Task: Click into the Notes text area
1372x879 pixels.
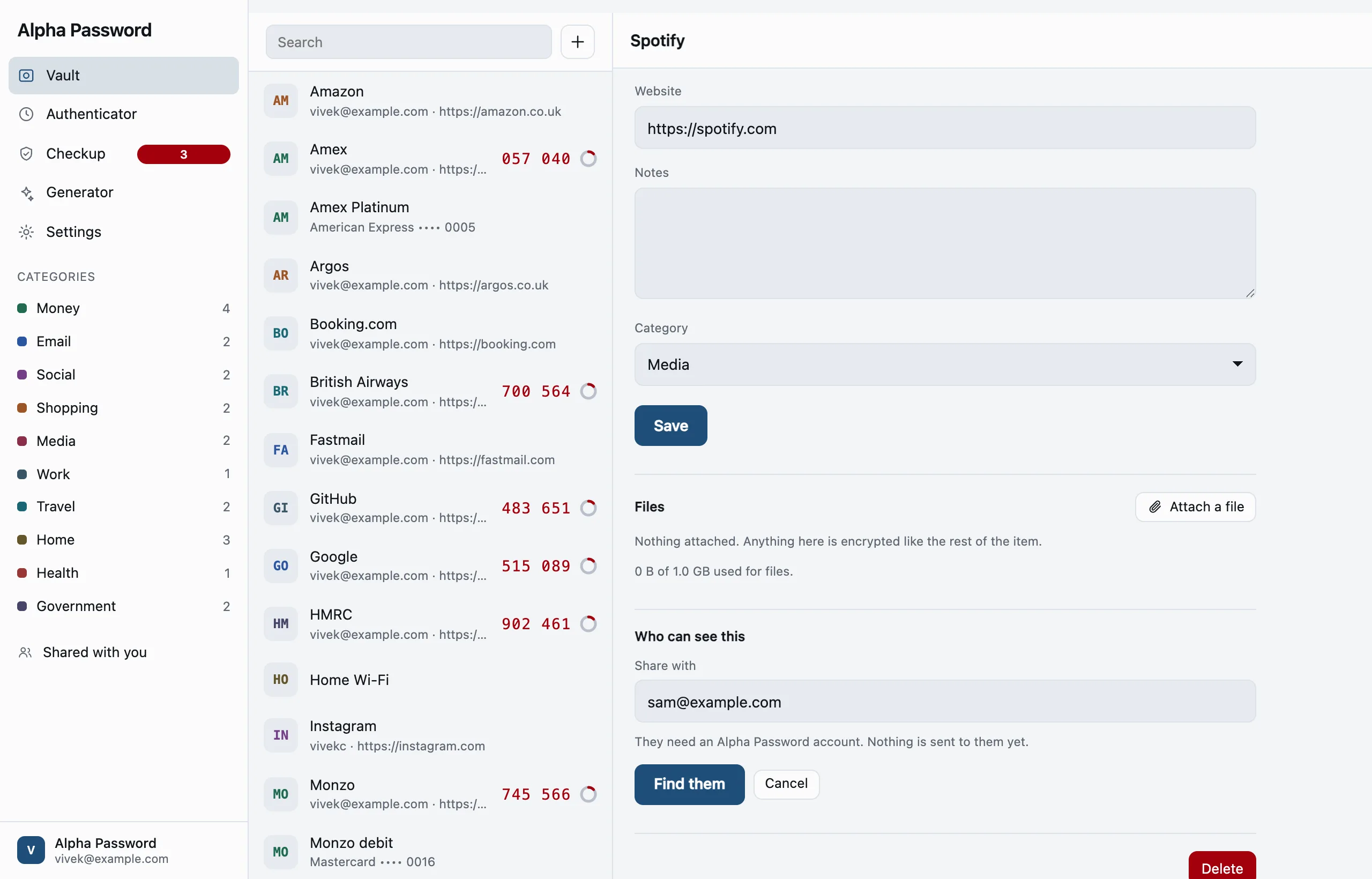Action: coord(944,243)
